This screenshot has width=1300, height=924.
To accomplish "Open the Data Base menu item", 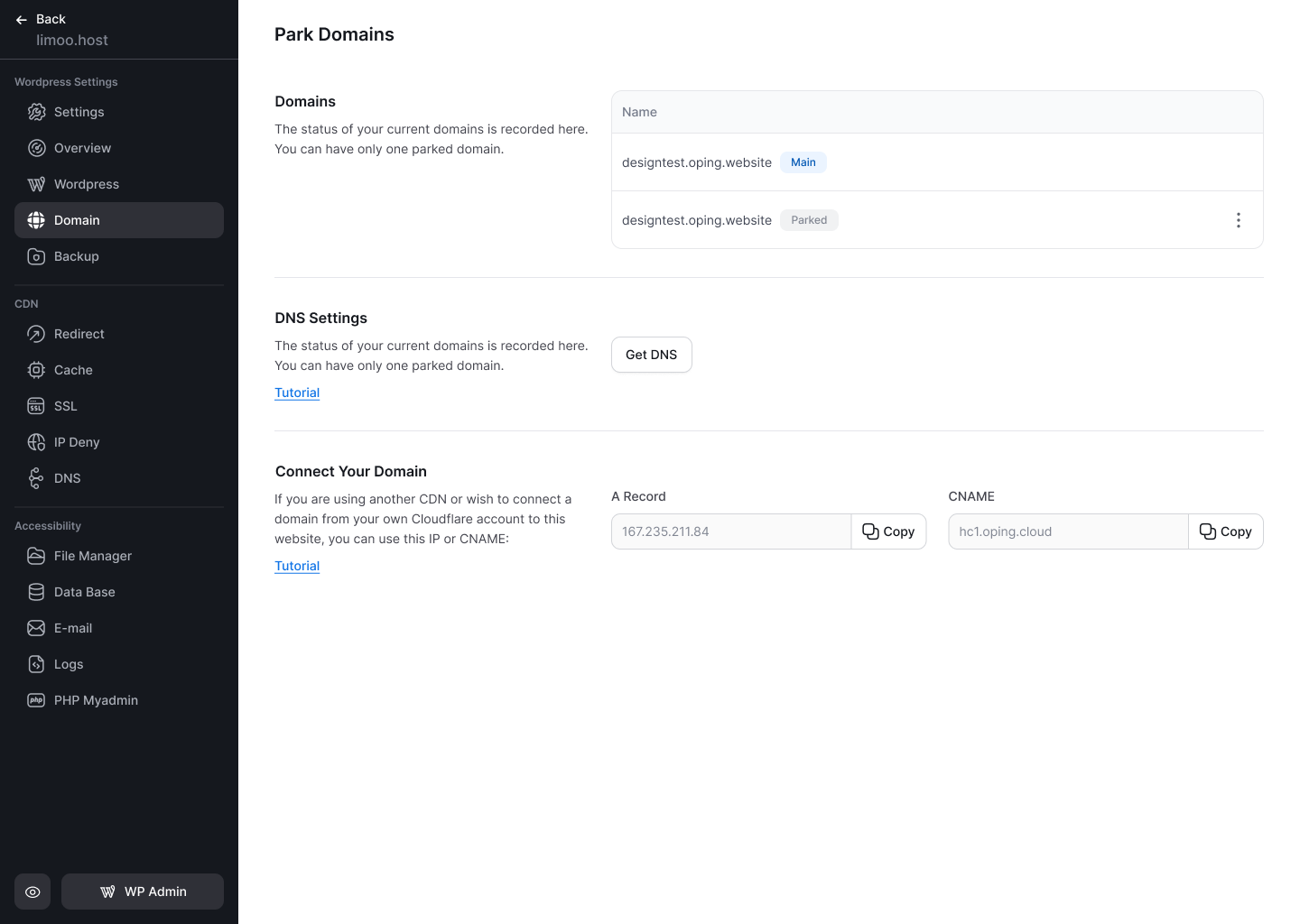I will 119,592.
